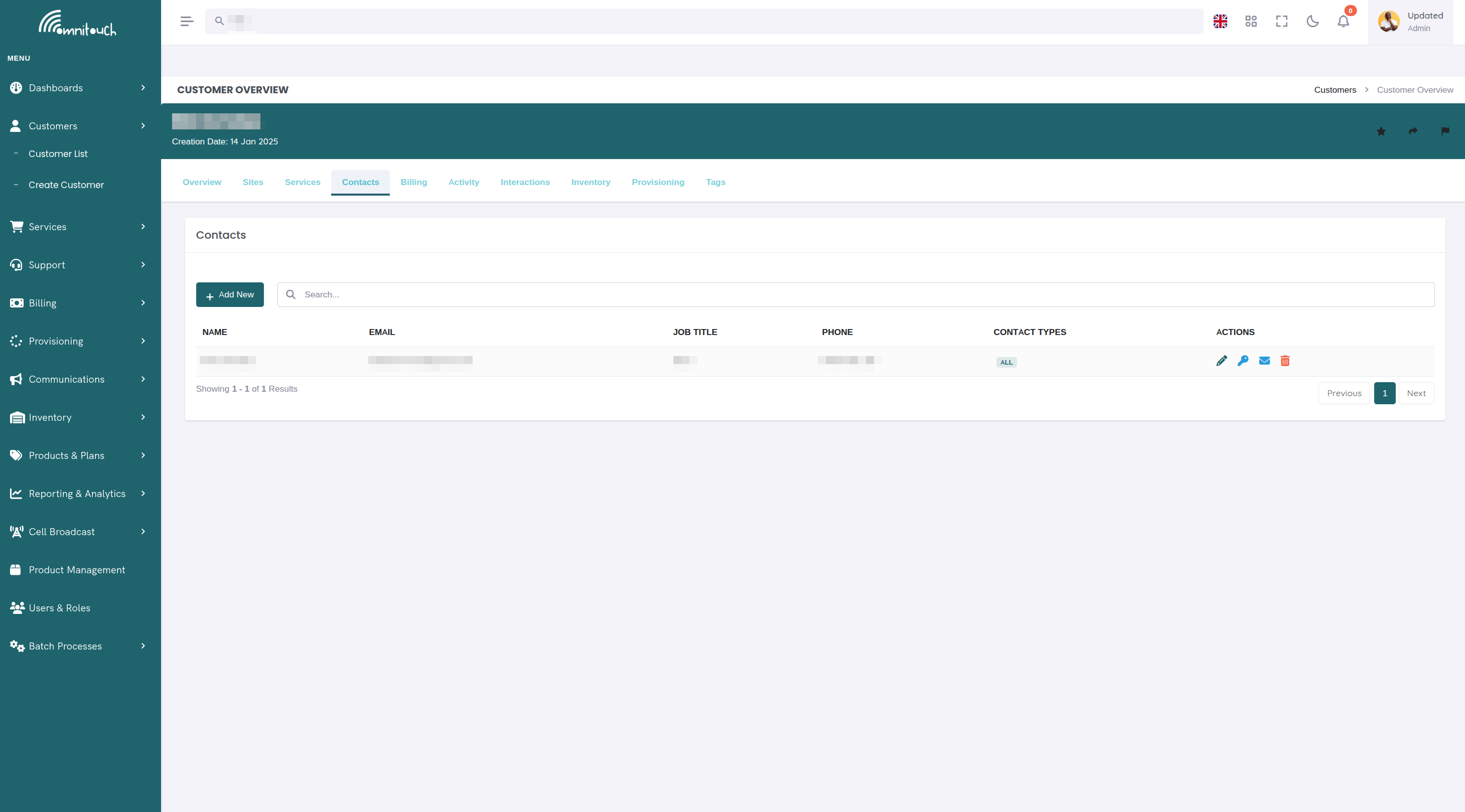Click the key icon for the contact
Screen dimensions: 1465x812
[1243, 361]
